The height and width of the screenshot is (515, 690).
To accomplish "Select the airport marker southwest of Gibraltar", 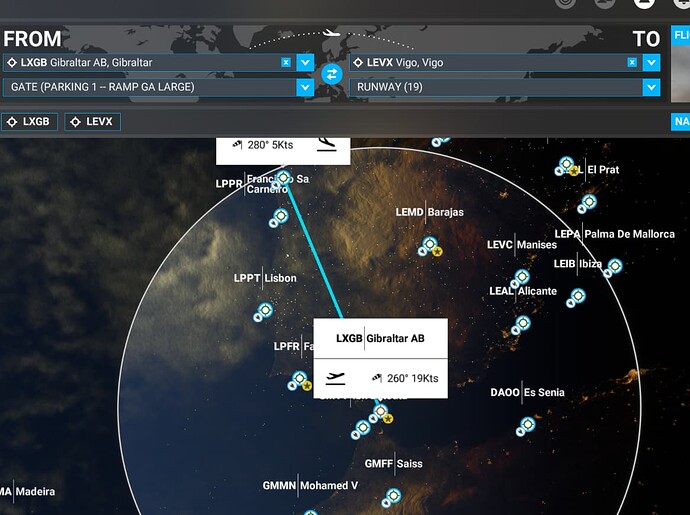I will 363,427.
